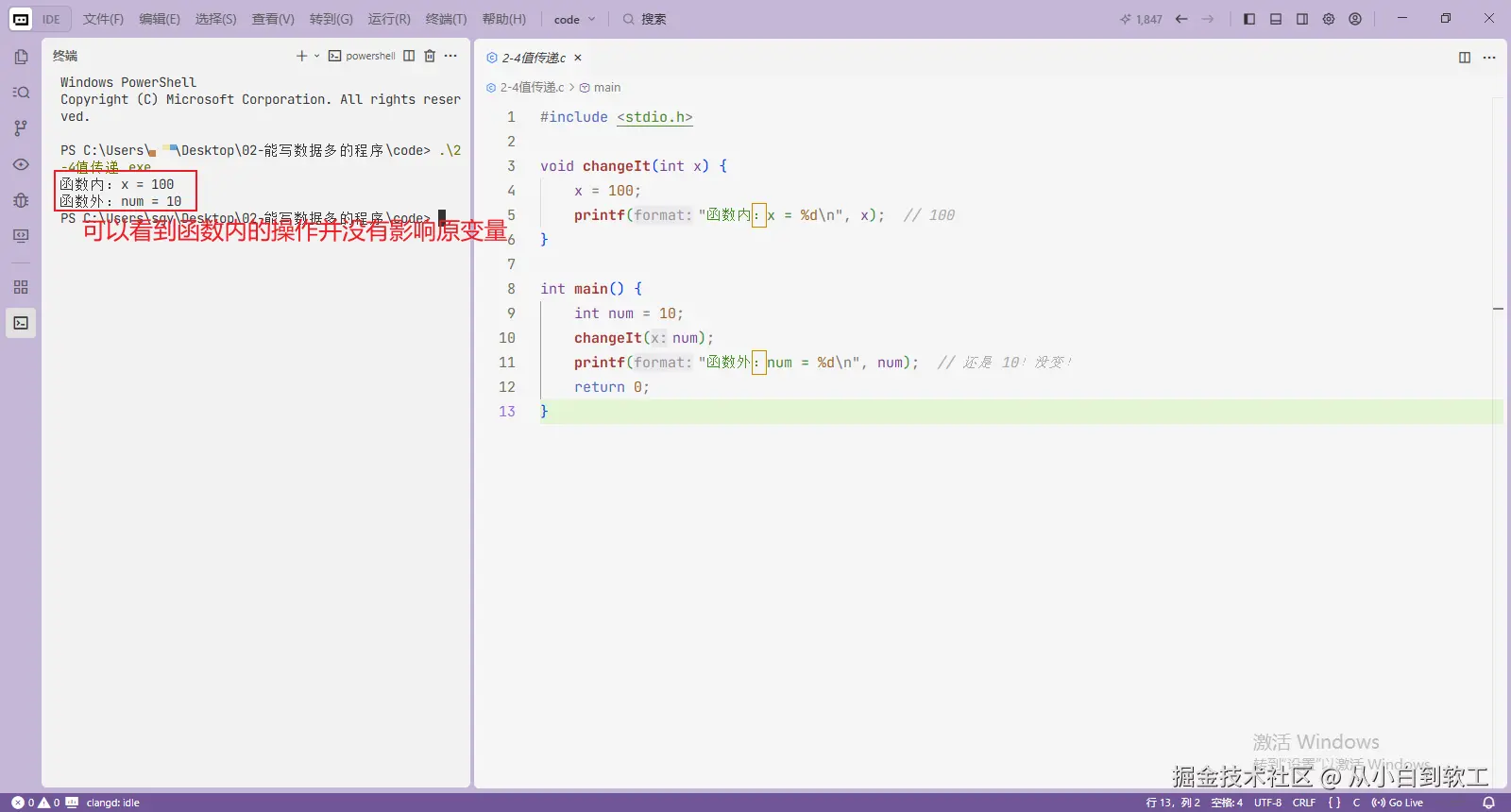Viewport: 1511px width, 812px height.
Task: Expand the new terminal launch profile arrow
Action: [316, 56]
